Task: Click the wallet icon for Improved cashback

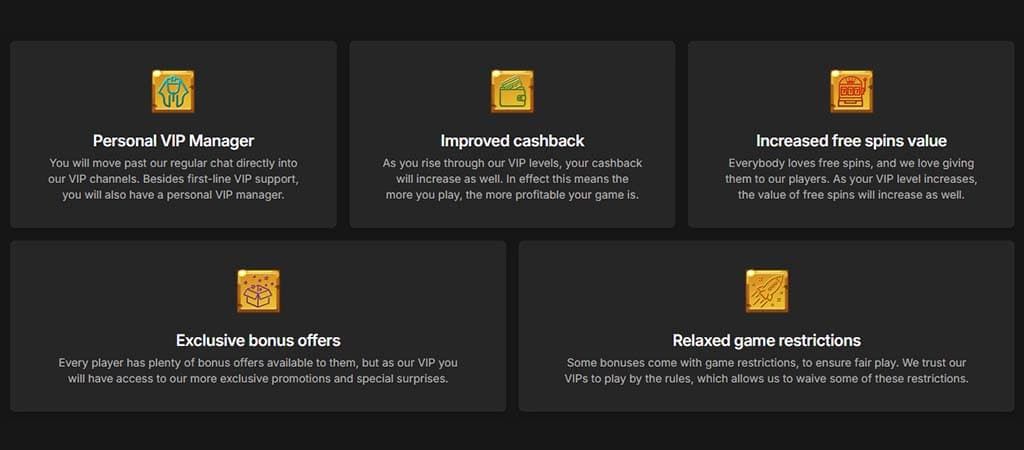Action: [512, 91]
